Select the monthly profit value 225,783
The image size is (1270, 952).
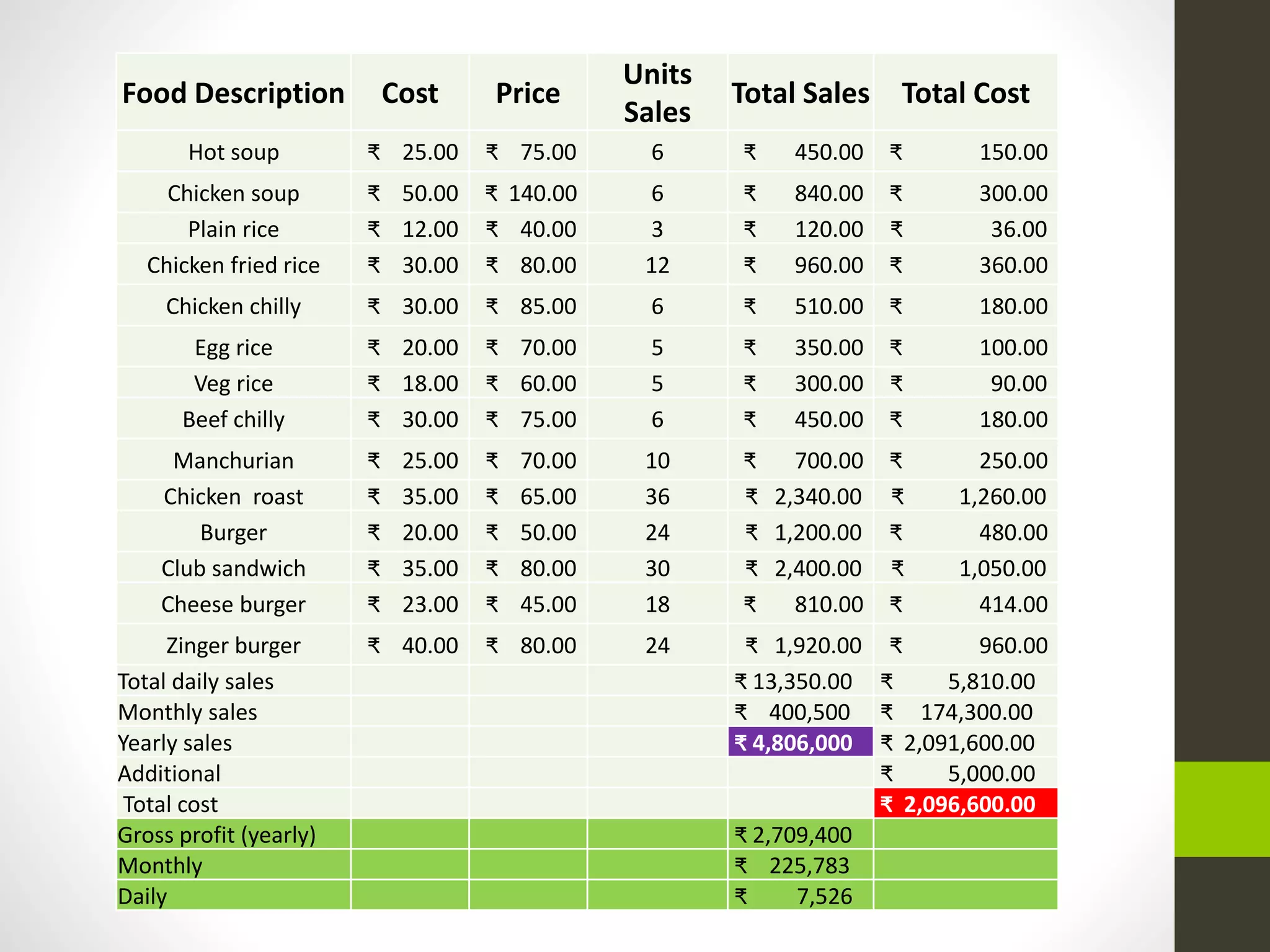point(809,866)
